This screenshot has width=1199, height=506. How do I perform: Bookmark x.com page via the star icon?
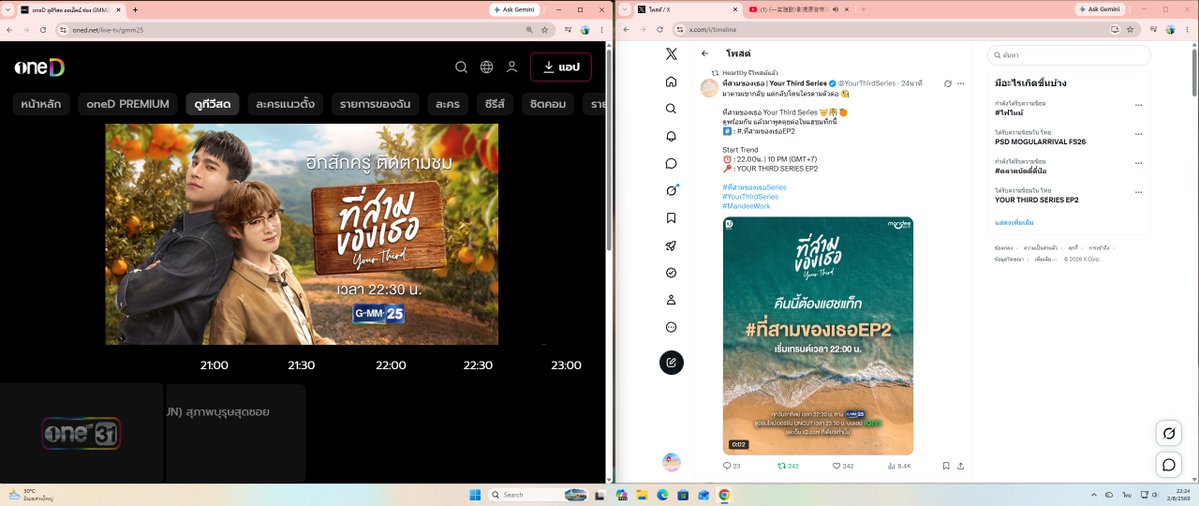pyautogui.click(x=1132, y=30)
